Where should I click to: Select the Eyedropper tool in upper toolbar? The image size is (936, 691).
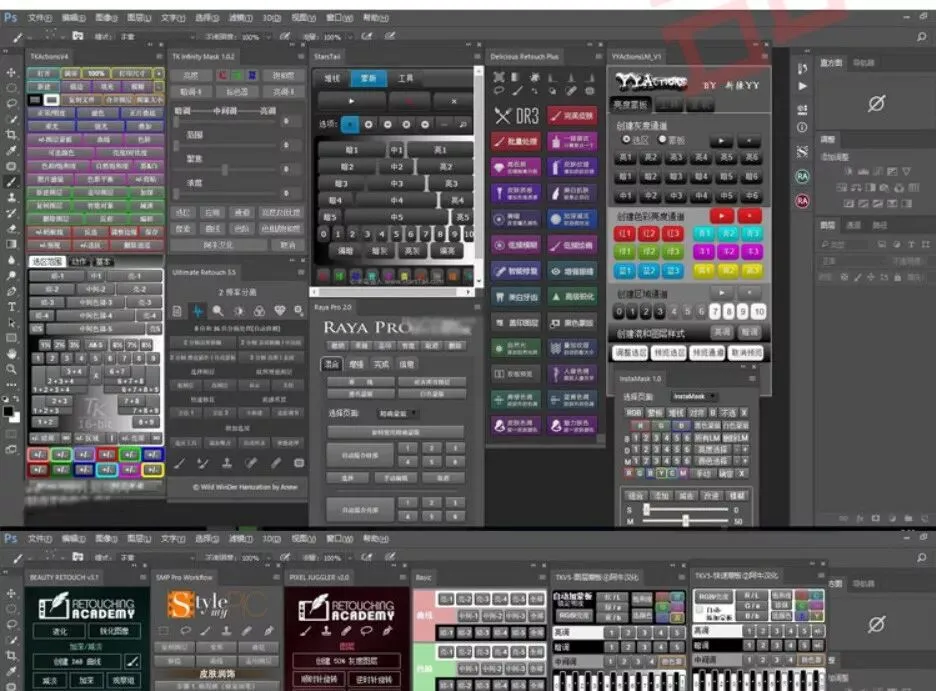click(11, 150)
